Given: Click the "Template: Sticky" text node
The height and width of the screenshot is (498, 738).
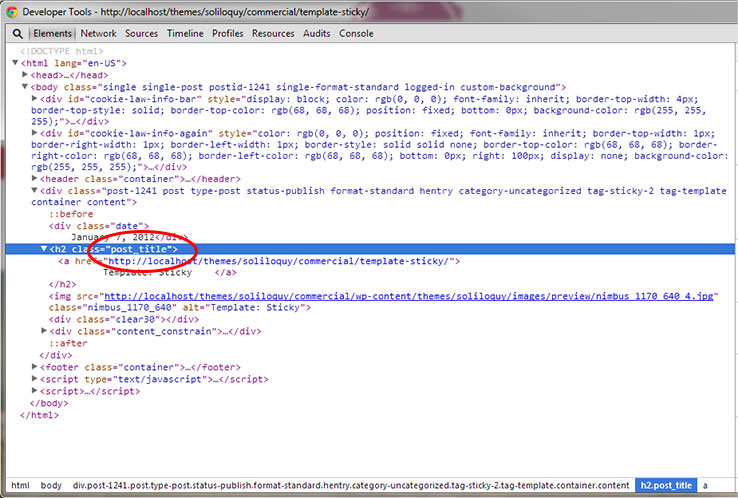Looking at the screenshot, I should pos(147,273).
